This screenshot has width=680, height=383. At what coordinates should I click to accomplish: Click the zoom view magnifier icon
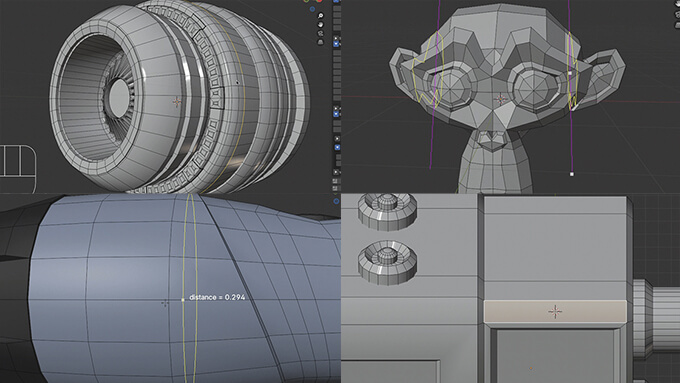point(320,16)
